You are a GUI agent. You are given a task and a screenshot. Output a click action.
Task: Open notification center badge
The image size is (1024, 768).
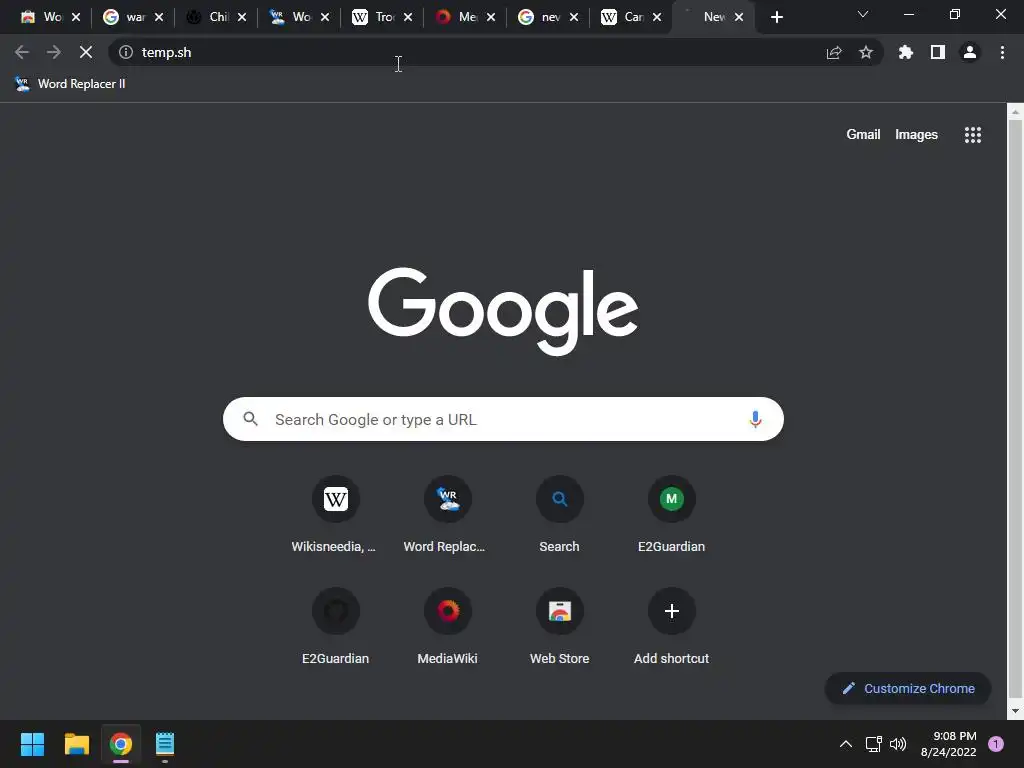996,744
